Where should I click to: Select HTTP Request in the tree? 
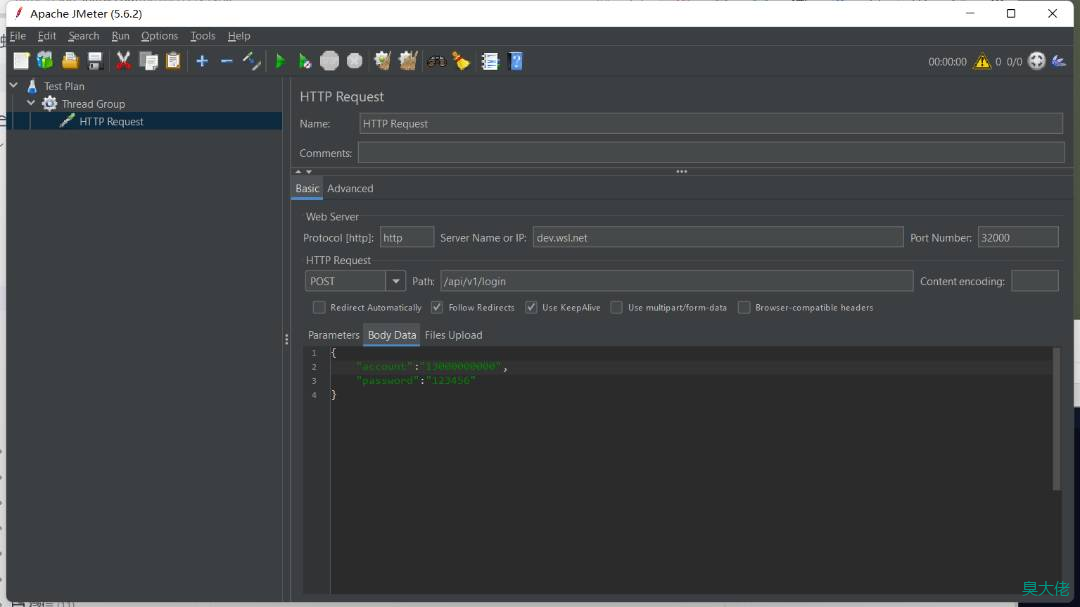(111, 121)
